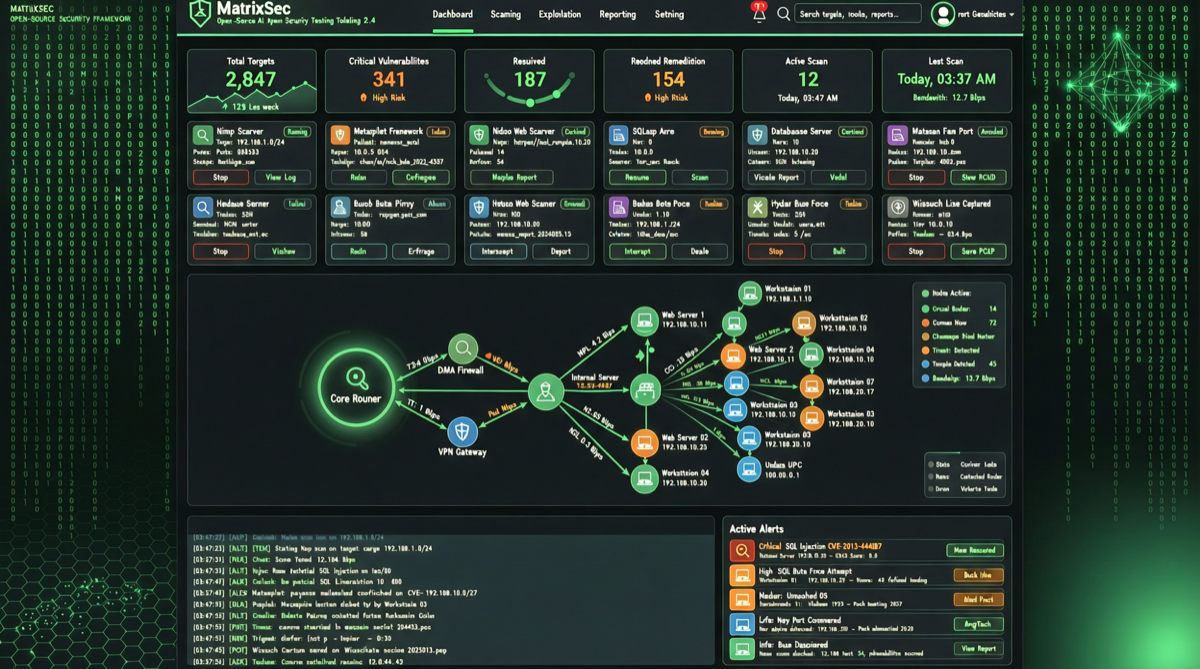Screen dimensions: 1200x669
Task: Click the Workstation 01 node icon
Action: (x=749, y=294)
